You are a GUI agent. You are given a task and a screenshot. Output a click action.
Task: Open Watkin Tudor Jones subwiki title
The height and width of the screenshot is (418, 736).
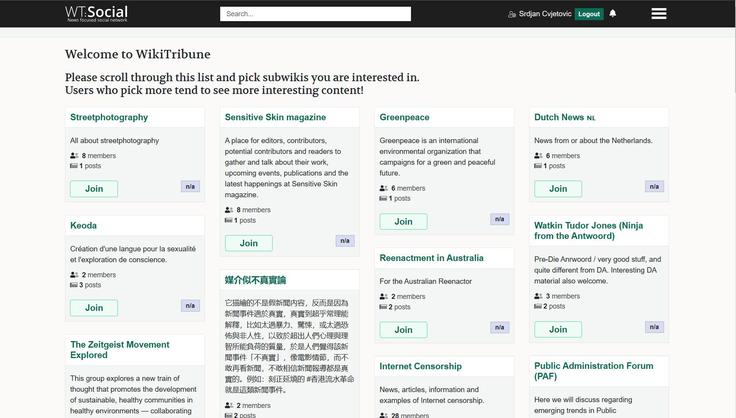pos(589,230)
